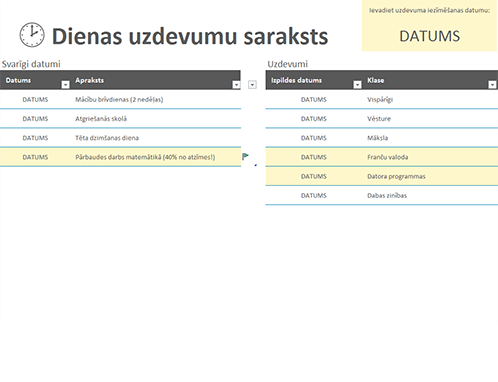
Task: Select the 'Ievadiet uzdevuma iezīmēšanas datumu' label
Action: pos(429,10)
